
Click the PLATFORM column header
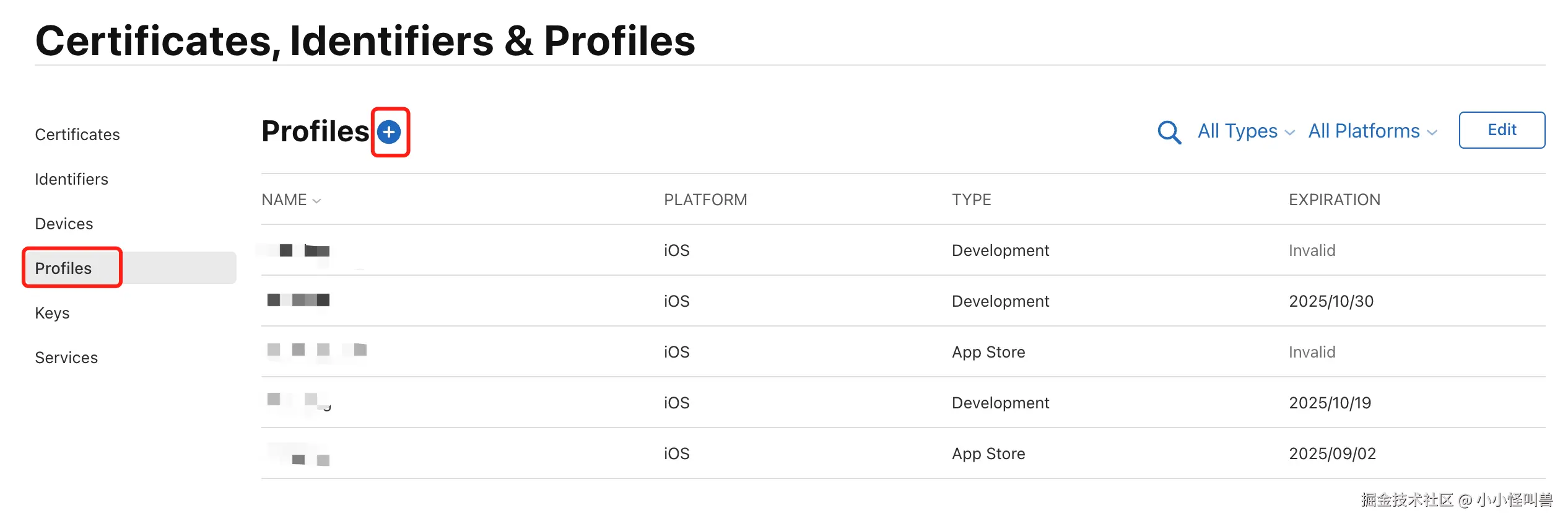point(705,200)
